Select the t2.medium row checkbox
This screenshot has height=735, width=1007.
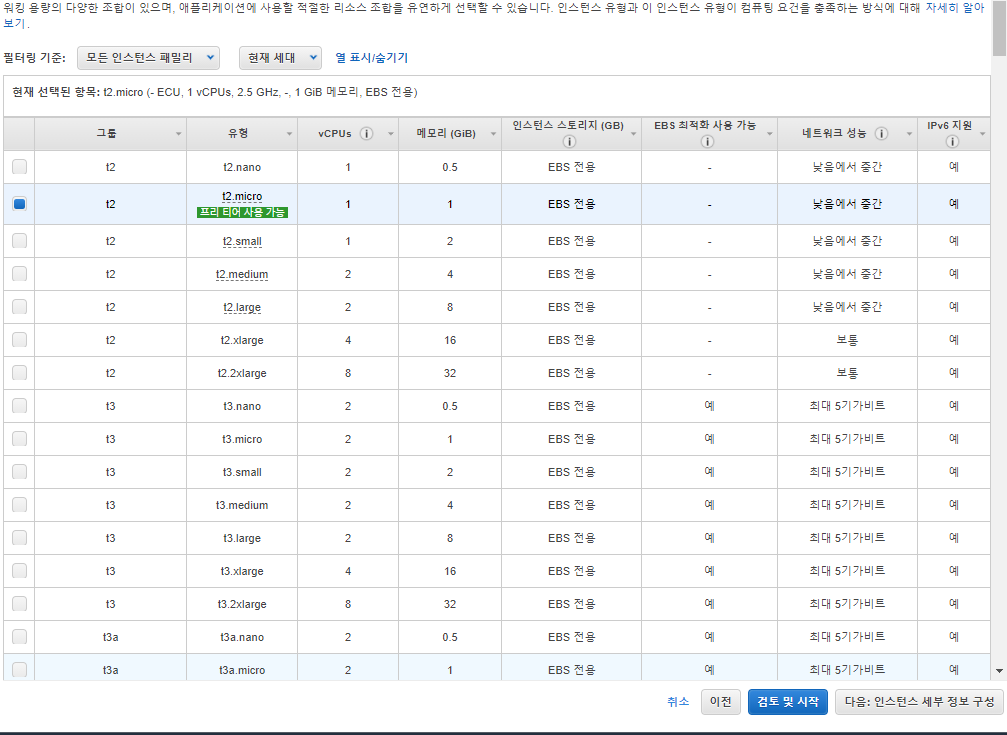pos(19,274)
